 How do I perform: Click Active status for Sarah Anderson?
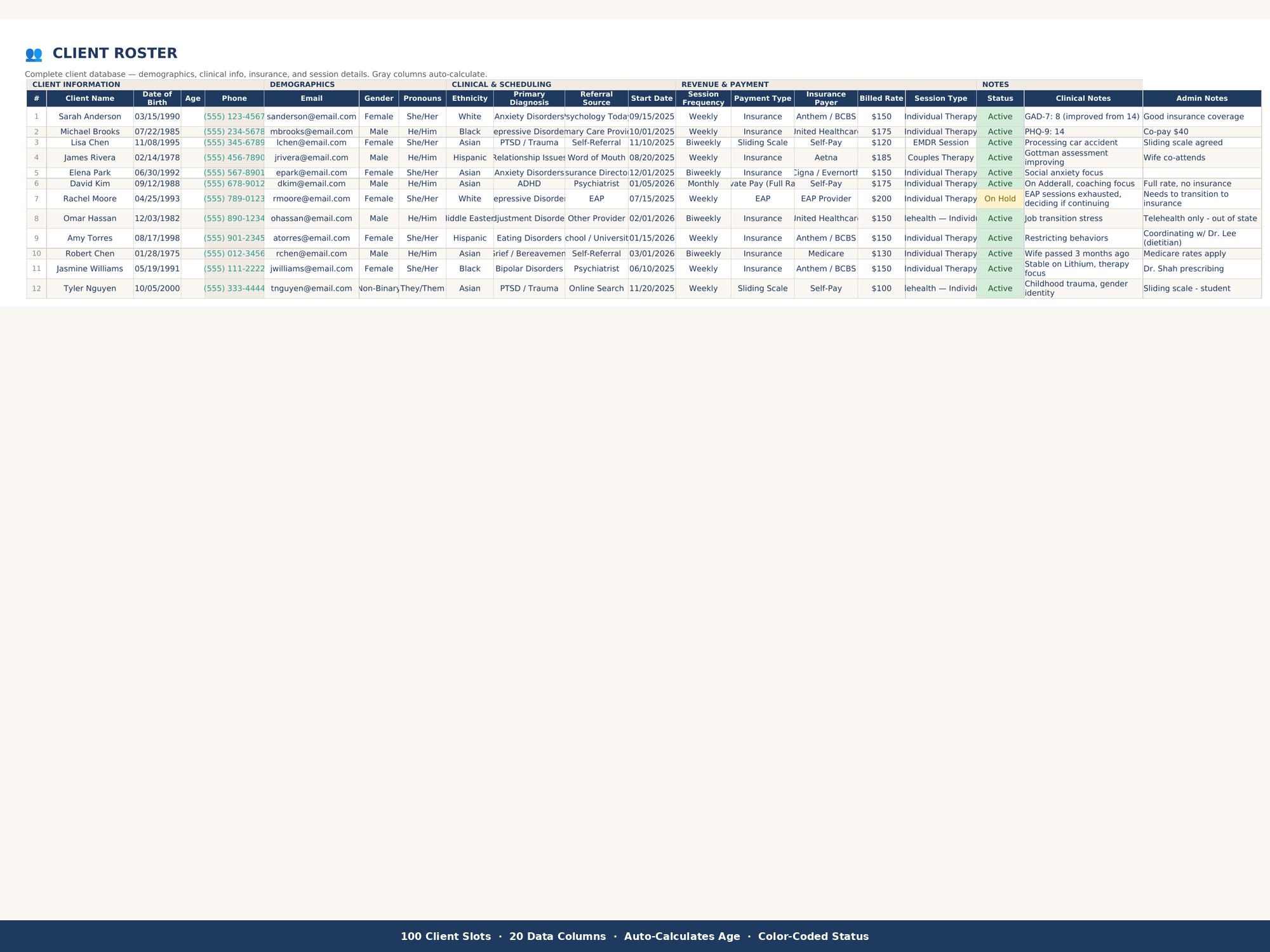point(1000,117)
